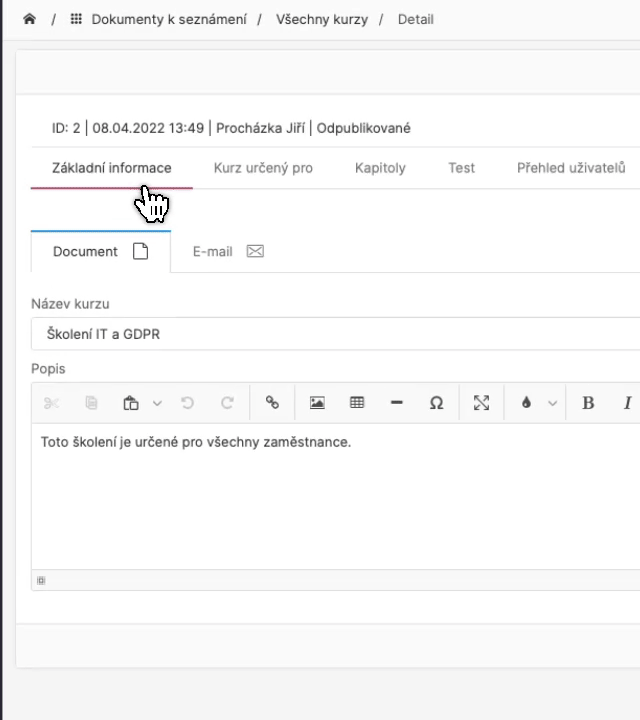640x720 pixels.
Task: Open the text color dropdown arrow
Action: pos(552,403)
